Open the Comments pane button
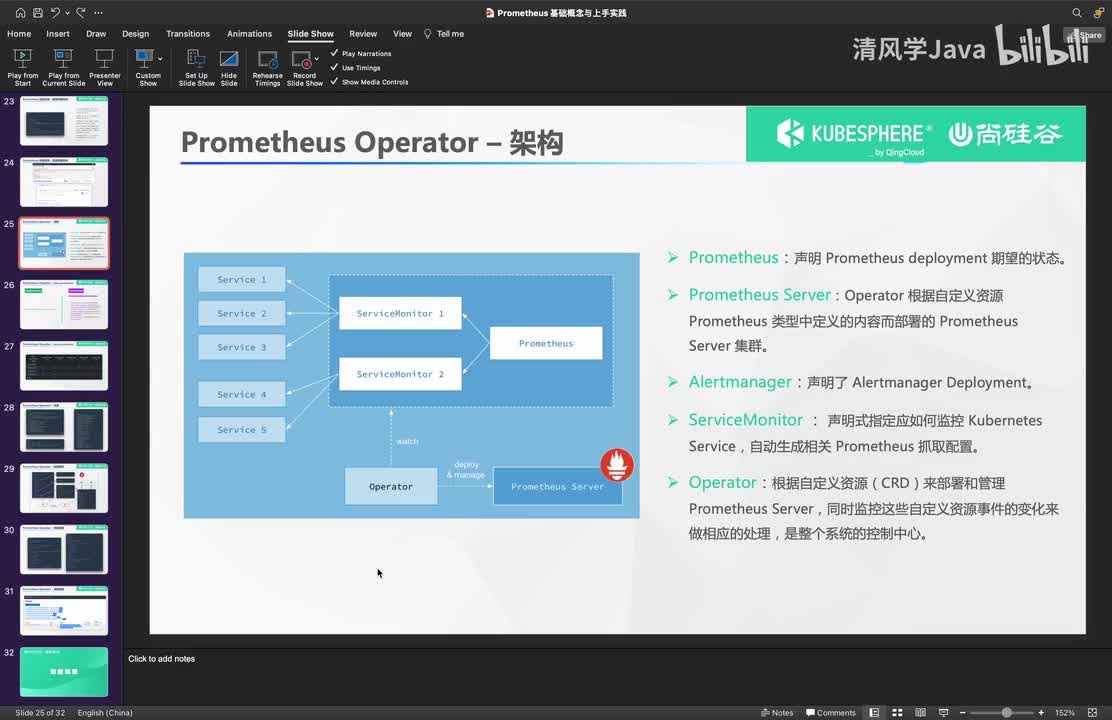 (x=831, y=713)
